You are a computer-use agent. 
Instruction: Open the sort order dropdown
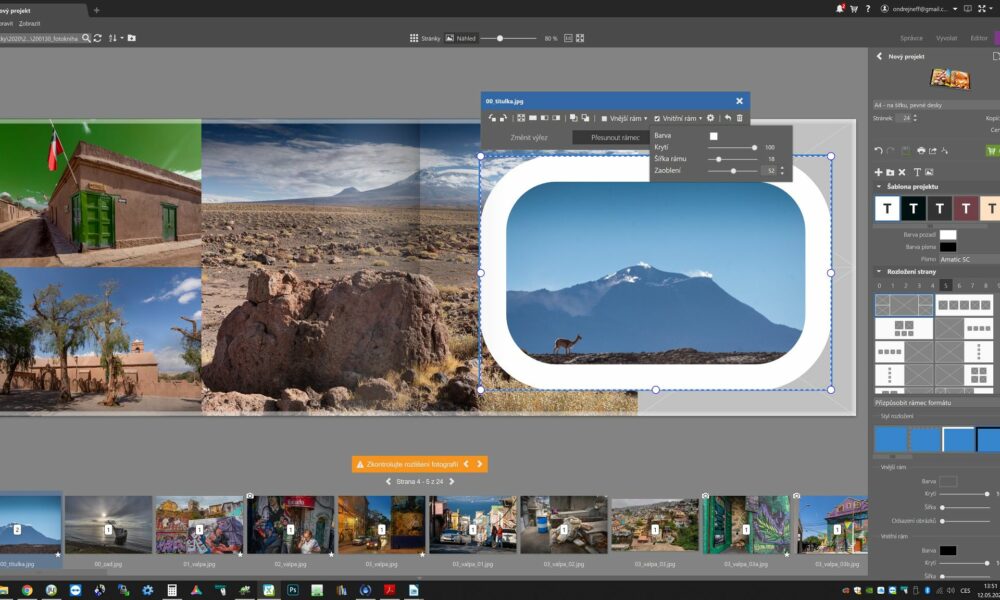pos(115,38)
